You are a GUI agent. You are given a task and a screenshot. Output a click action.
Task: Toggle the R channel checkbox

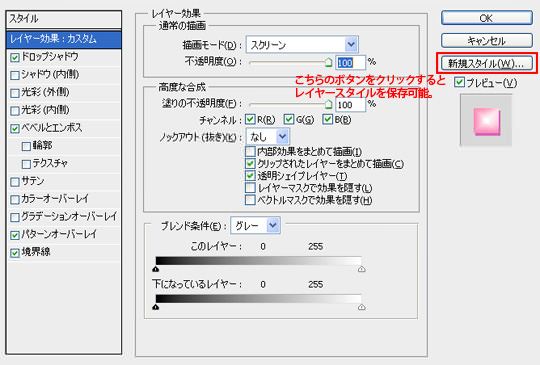250,119
